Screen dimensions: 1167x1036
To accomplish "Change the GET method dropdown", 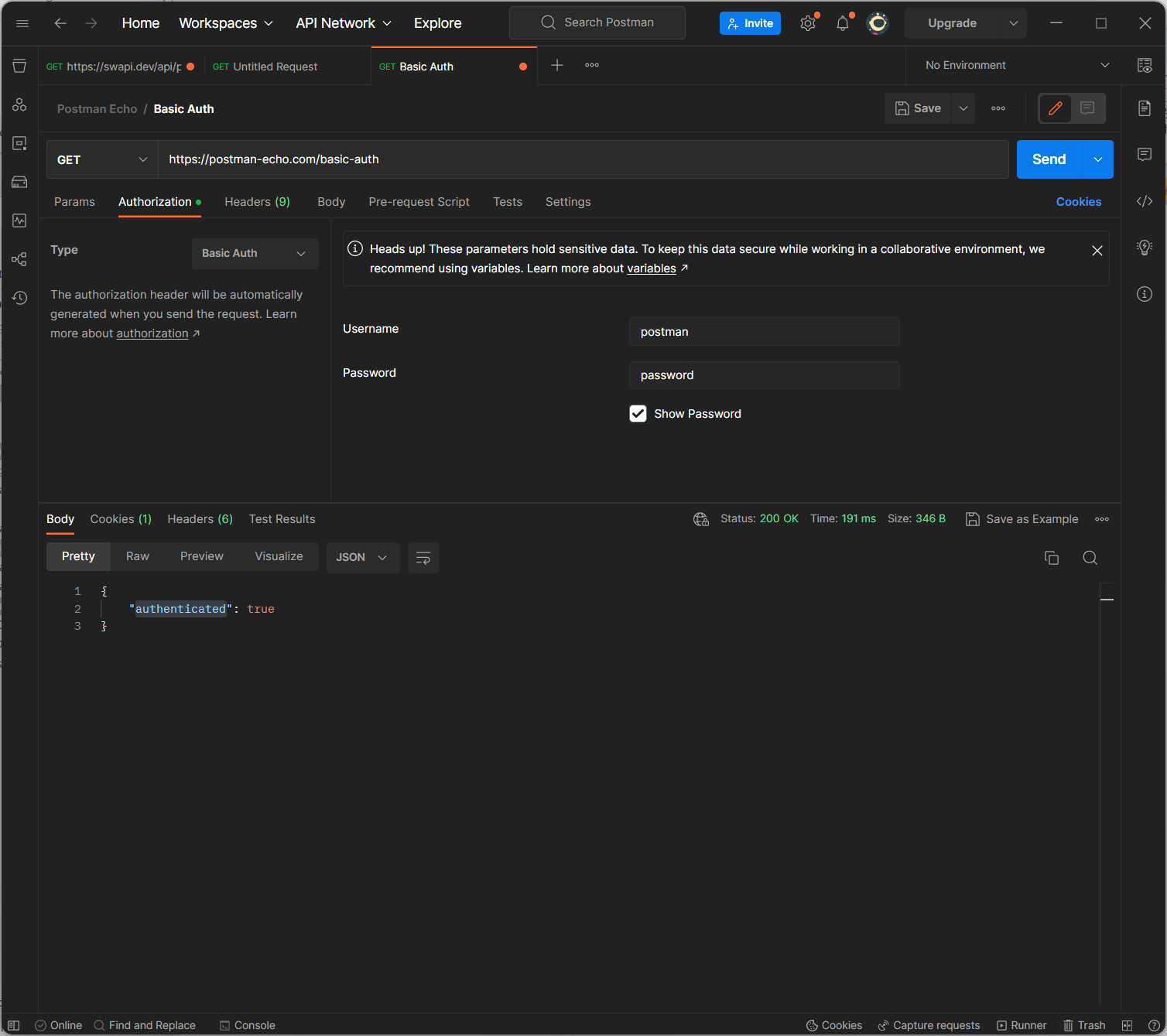I will pos(102,159).
